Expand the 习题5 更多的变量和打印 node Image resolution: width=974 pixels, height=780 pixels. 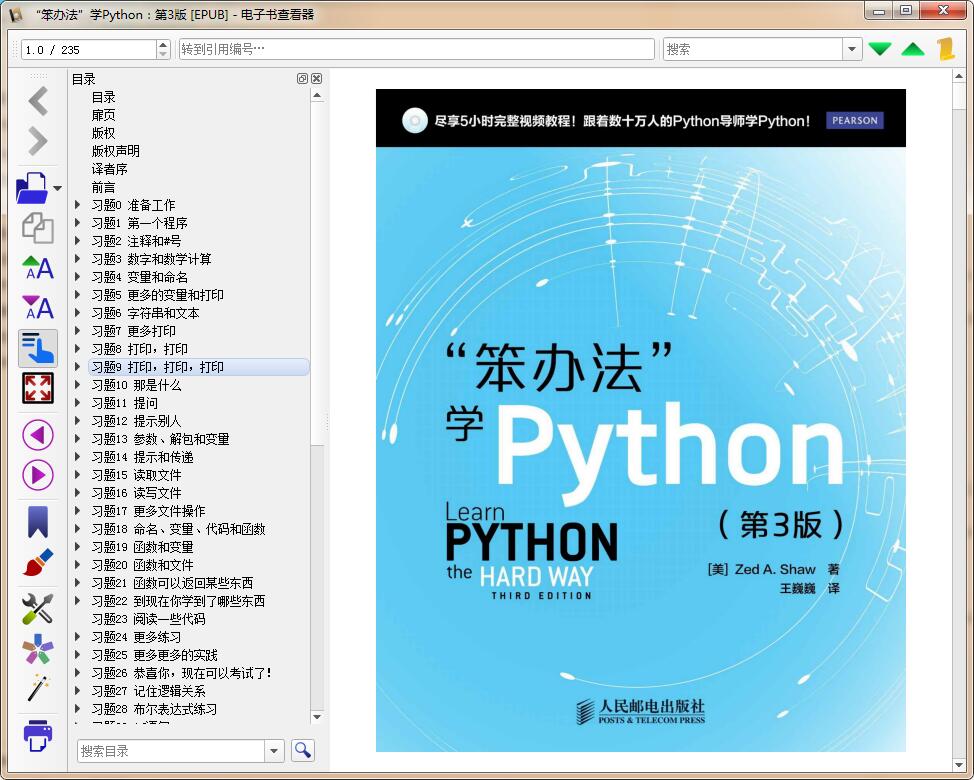(78, 294)
